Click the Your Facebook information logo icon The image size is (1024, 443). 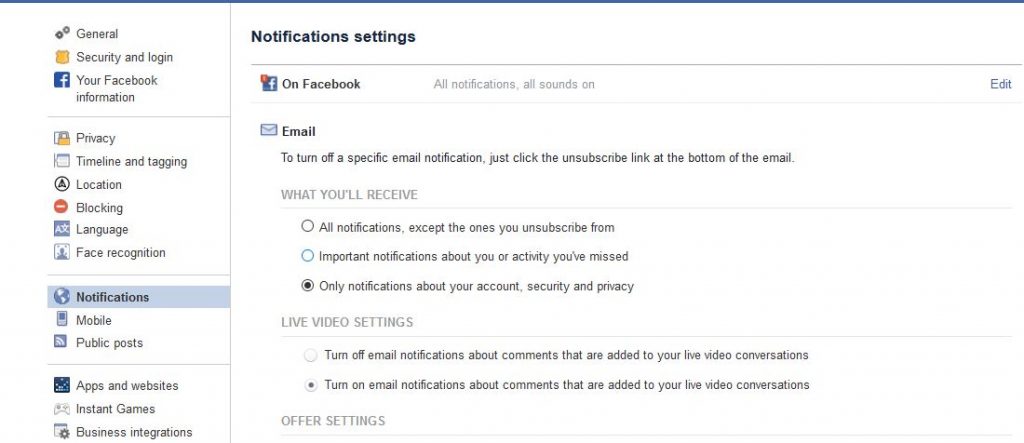pyautogui.click(x=62, y=80)
